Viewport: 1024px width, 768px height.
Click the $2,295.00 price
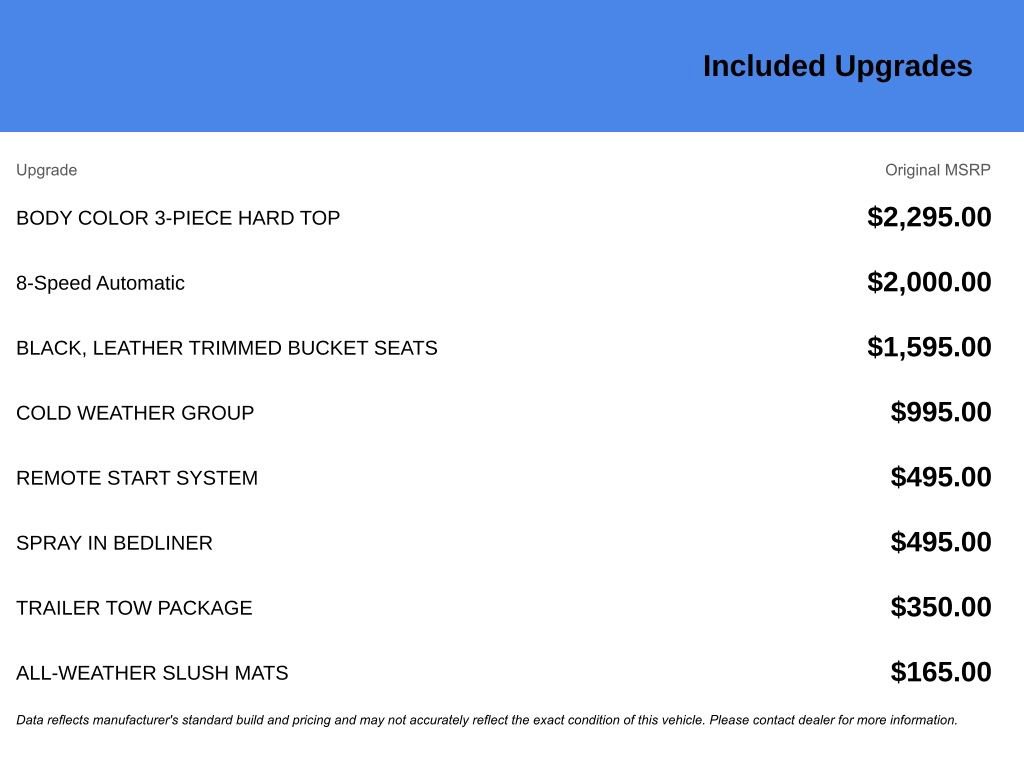click(929, 217)
